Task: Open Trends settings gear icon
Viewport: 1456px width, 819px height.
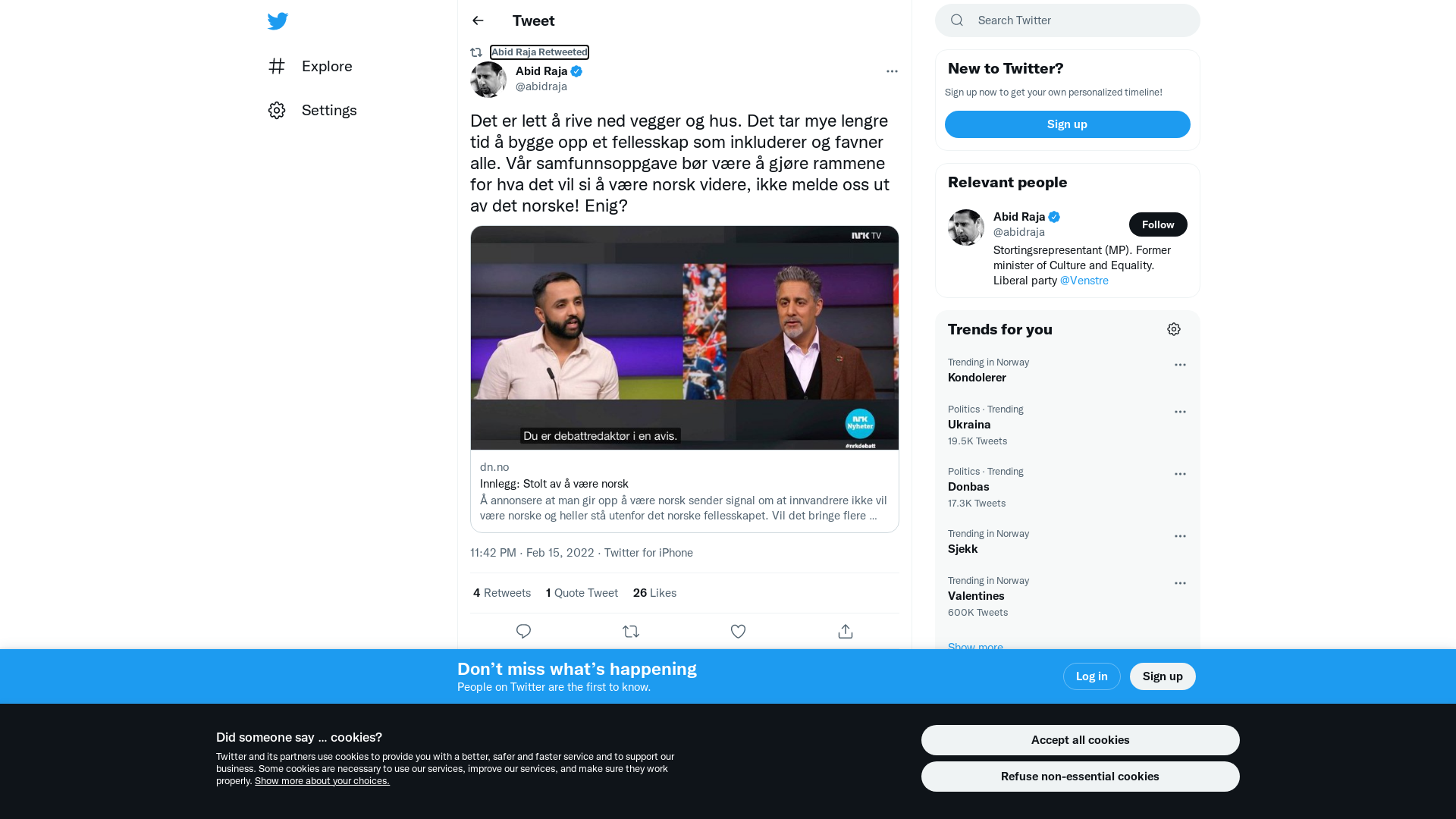Action: coord(1174,329)
